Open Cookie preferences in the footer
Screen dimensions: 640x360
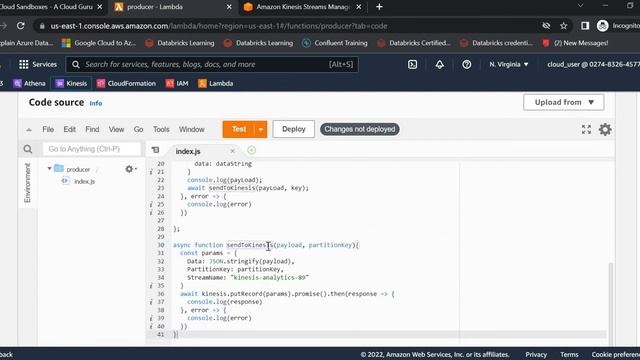click(616, 354)
